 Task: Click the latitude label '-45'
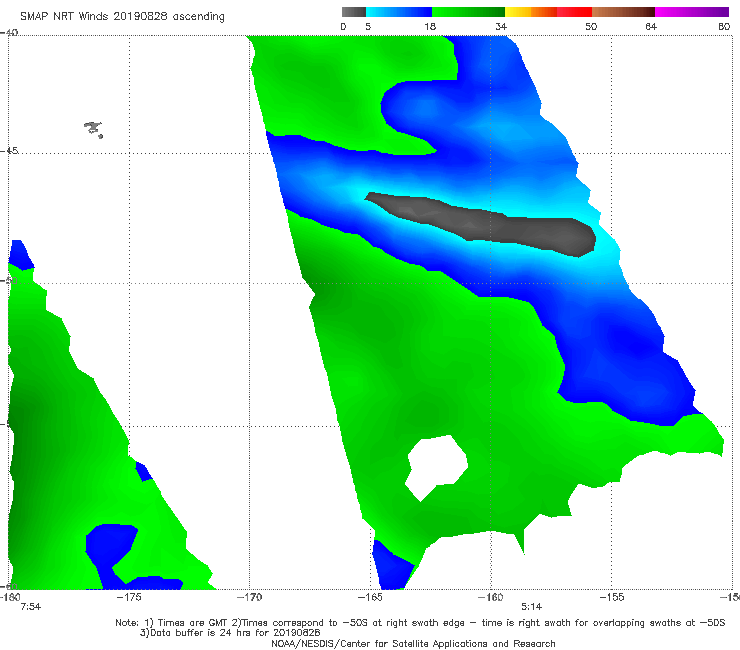click(9, 151)
